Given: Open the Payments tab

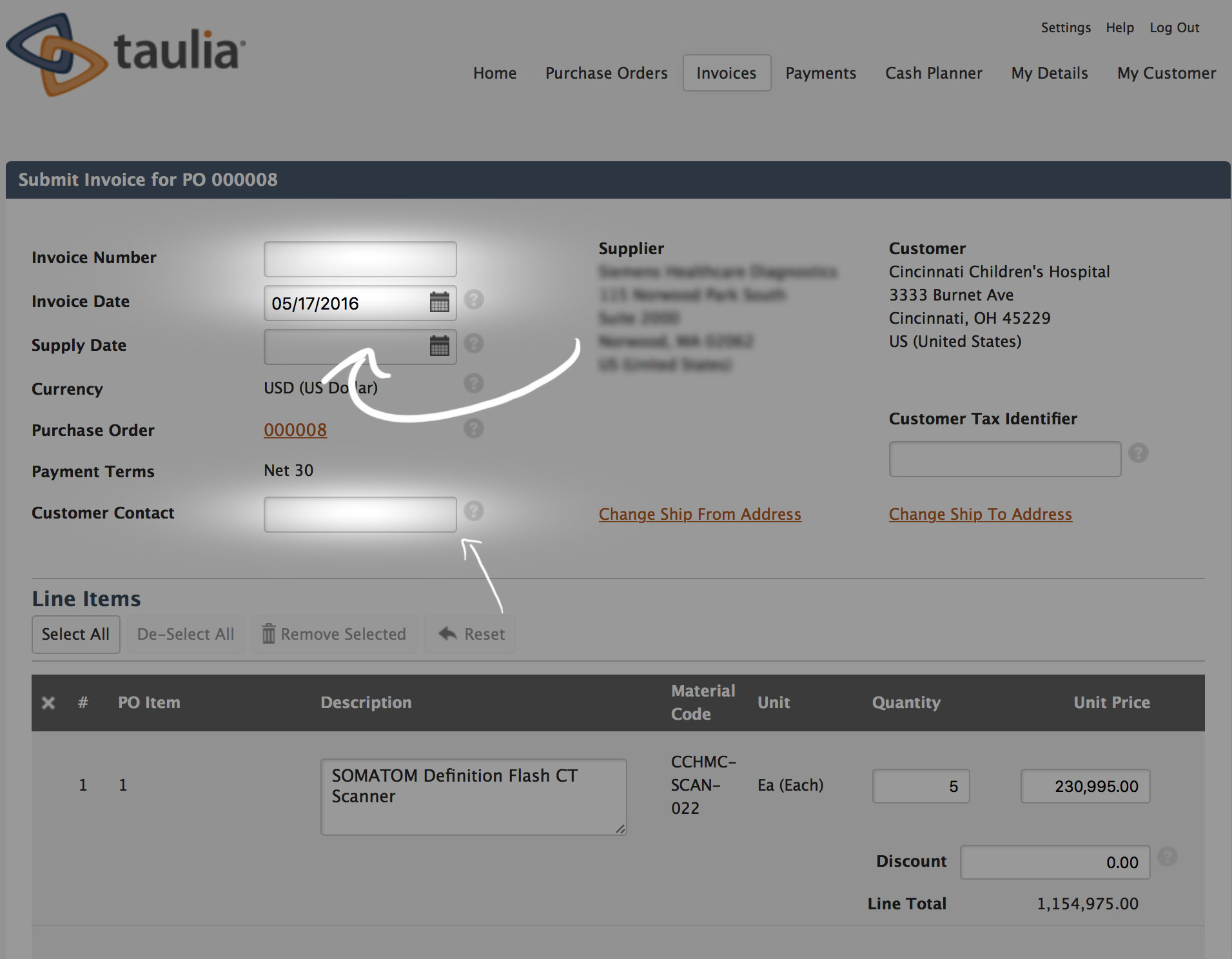Looking at the screenshot, I should [x=821, y=73].
